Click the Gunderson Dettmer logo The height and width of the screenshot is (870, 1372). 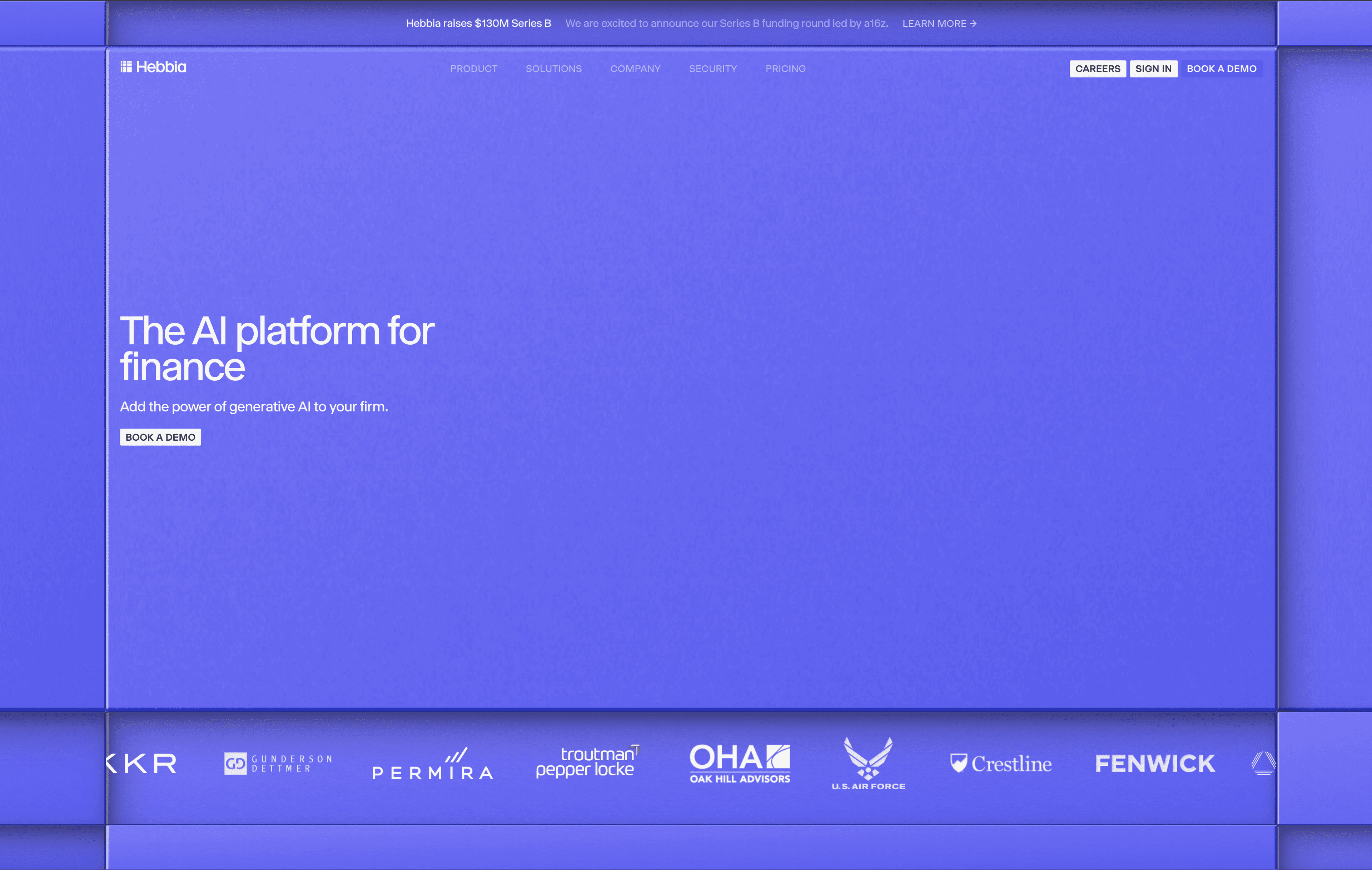[278, 764]
